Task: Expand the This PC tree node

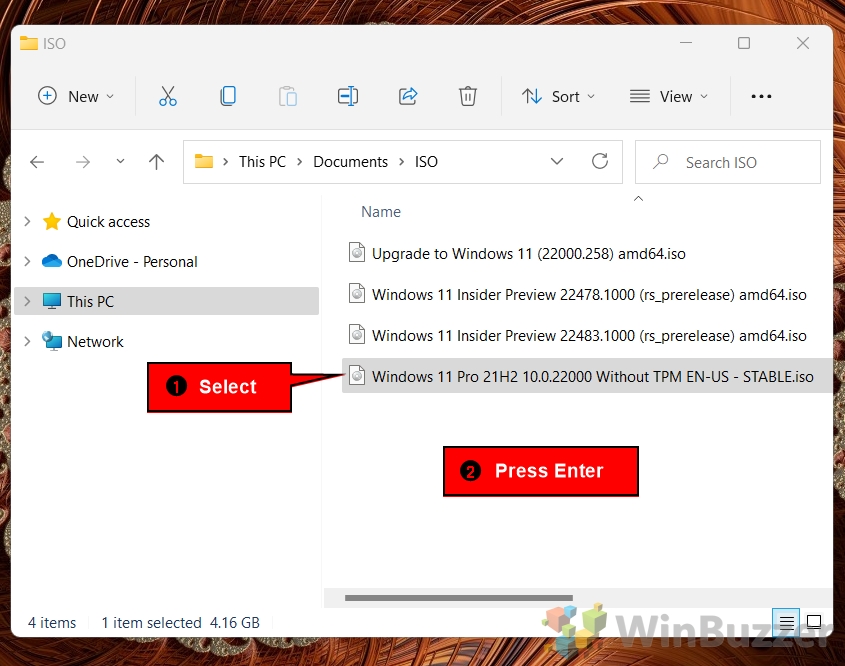Action: point(27,301)
